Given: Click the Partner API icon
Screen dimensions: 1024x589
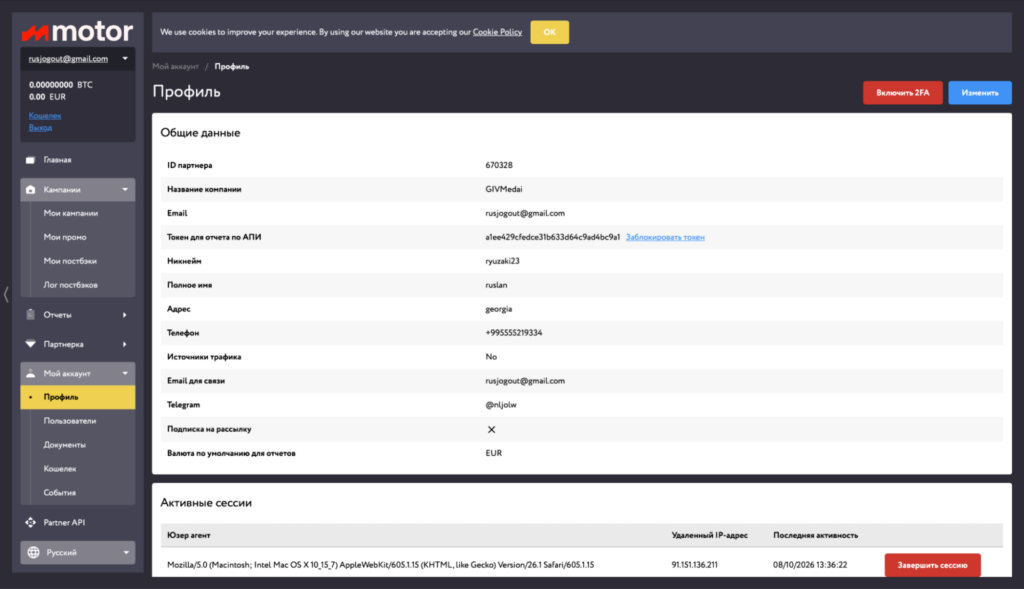Looking at the screenshot, I should (x=31, y=522).
